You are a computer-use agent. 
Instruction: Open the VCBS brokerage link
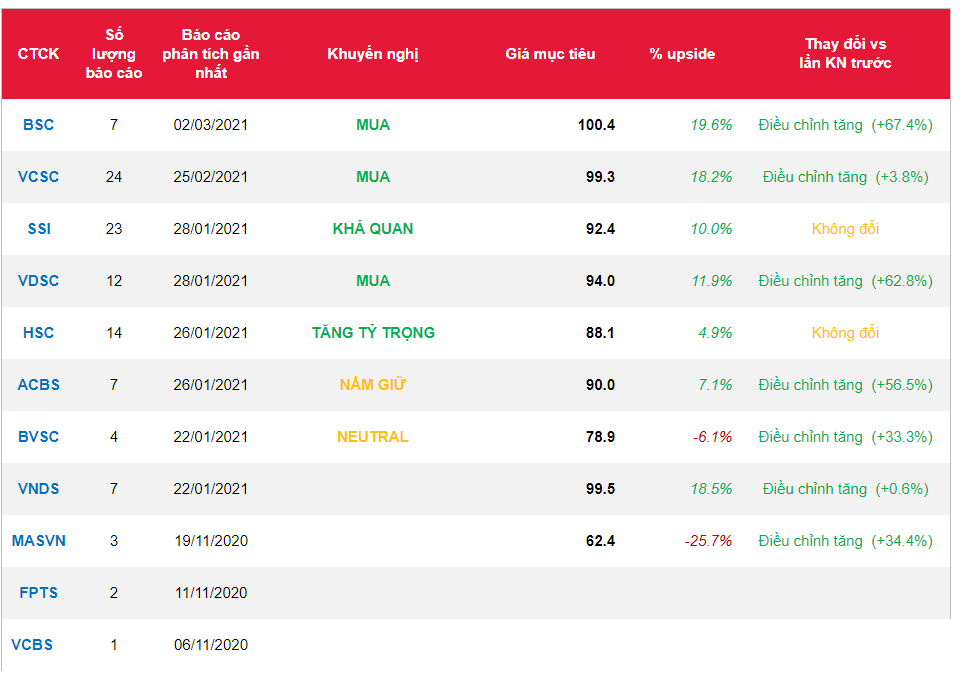tap(32, 645)
